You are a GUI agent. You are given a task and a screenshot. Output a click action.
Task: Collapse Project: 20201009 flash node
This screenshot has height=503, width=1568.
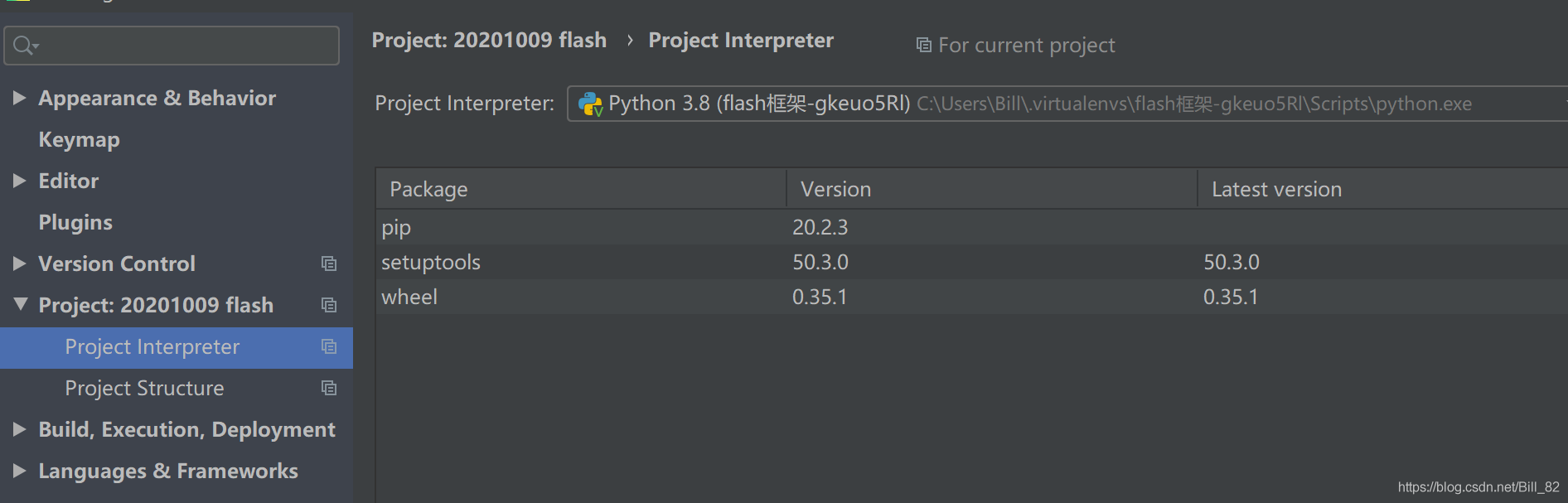coord(20,304)
